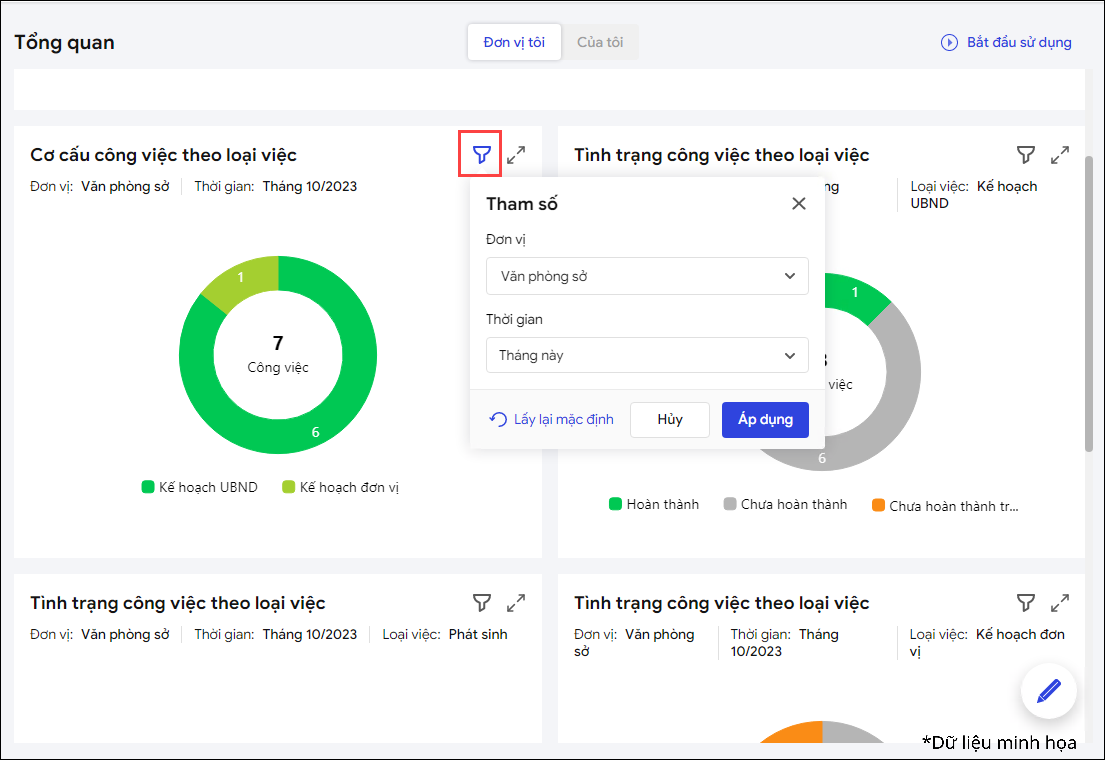
Task: Click the title of the Phát sinh status card
Action: coord(178,603)
